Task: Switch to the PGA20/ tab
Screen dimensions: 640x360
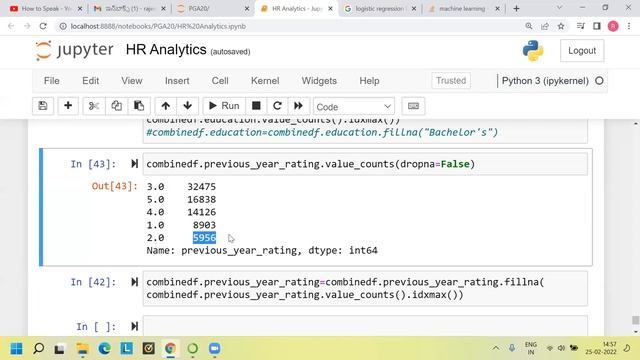Action: tap(213, 9)
